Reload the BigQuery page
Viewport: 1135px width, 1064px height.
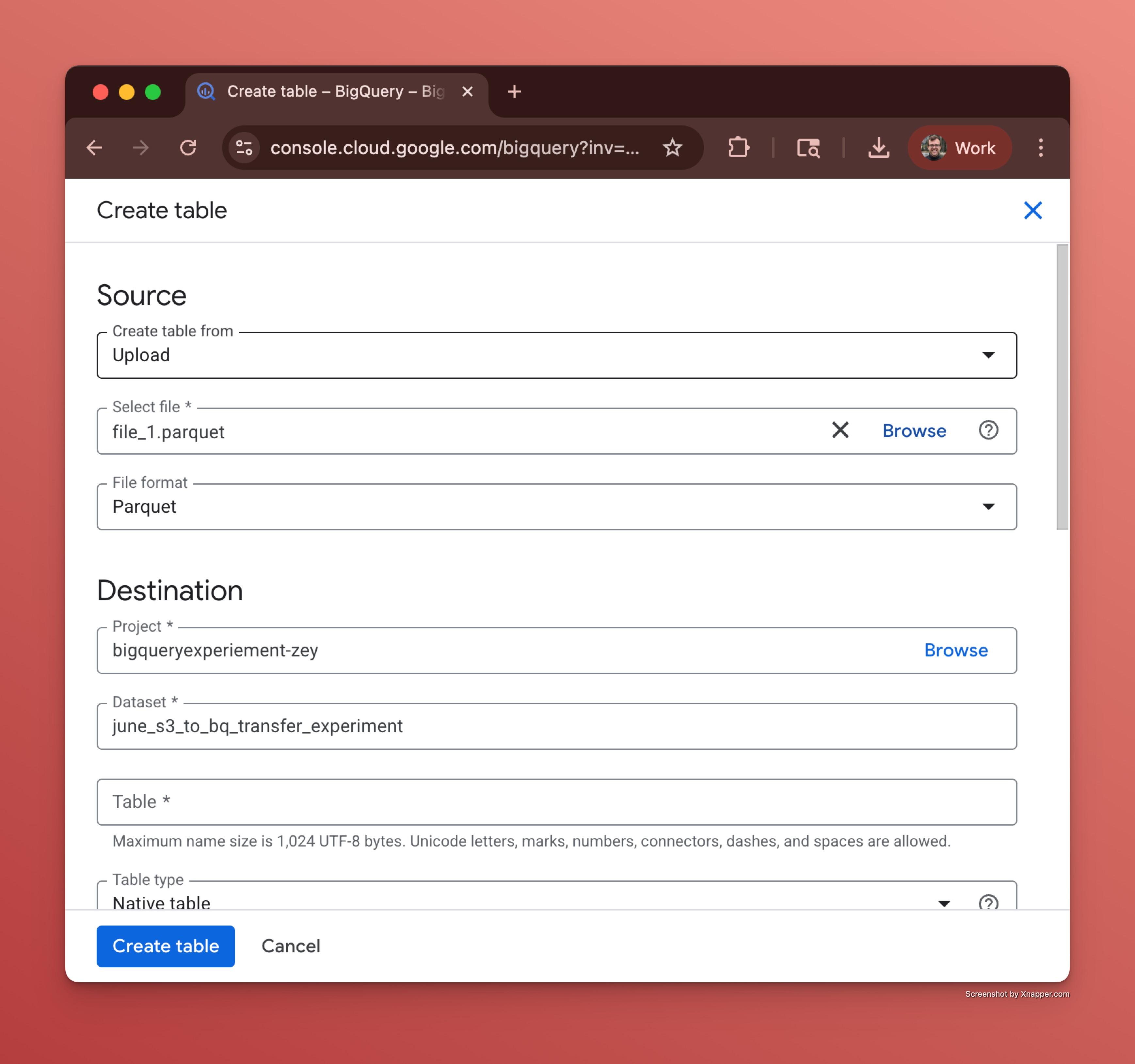[x=188, y=147]
